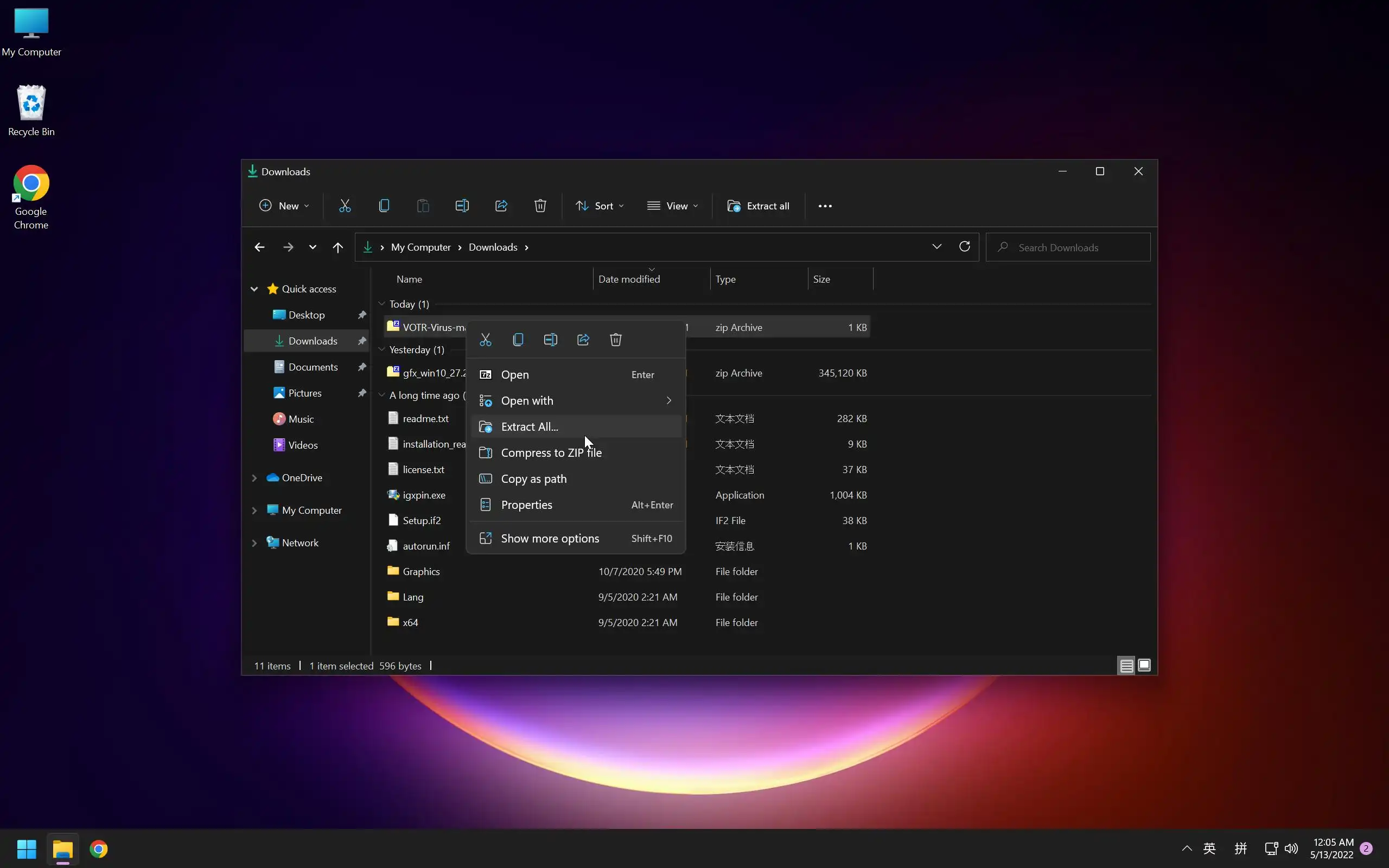The height and width of the screenshot is (868, 1389).
Task: Switch to the large thumbnails view toggle
Action: tap(1144, 665)
